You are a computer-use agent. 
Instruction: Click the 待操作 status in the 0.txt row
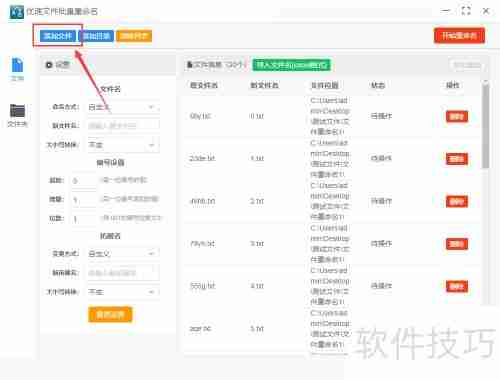[381, 116]
